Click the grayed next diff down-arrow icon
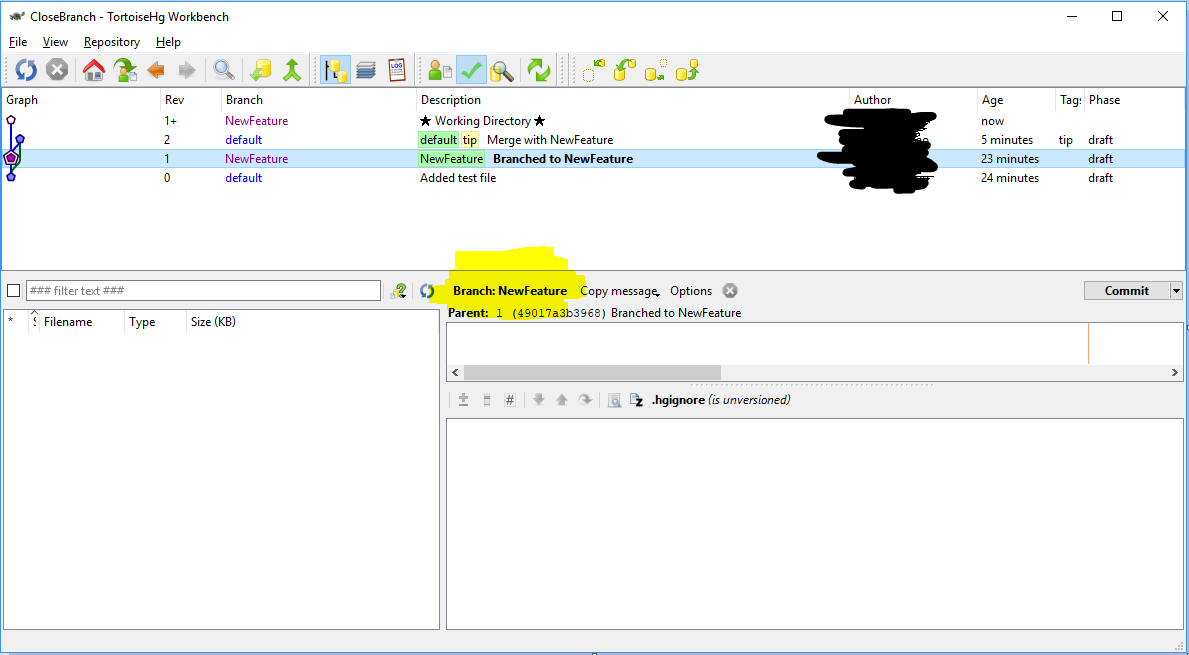The width and height of the screenshot is (1189, 655). click(x=538, y=400)
